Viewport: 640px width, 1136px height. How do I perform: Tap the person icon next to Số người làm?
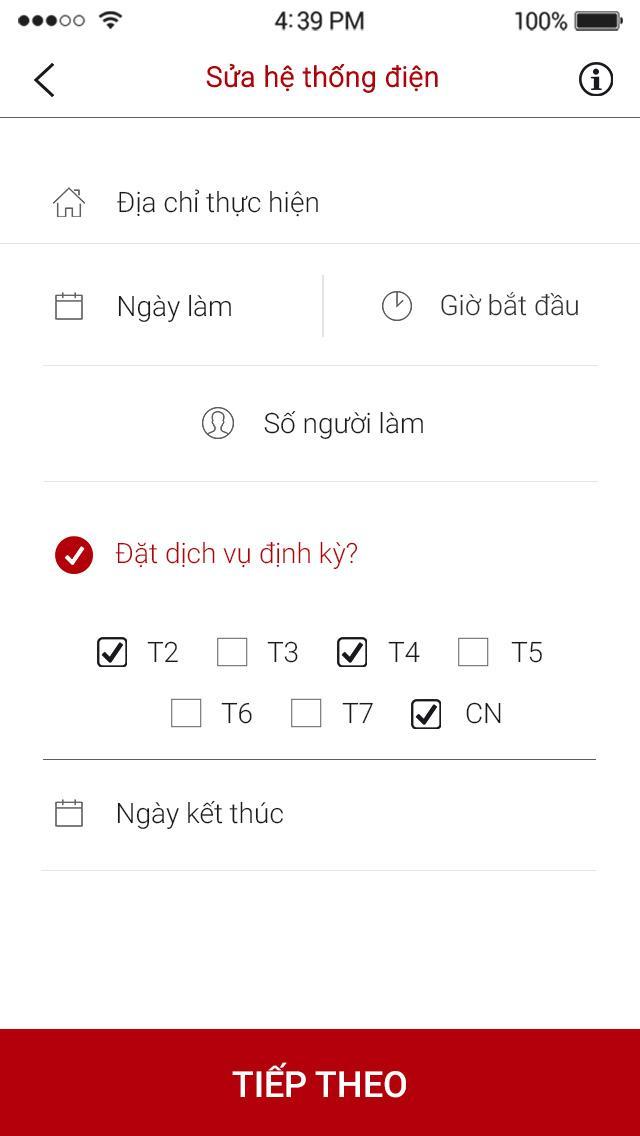click(x=218, y=422)
